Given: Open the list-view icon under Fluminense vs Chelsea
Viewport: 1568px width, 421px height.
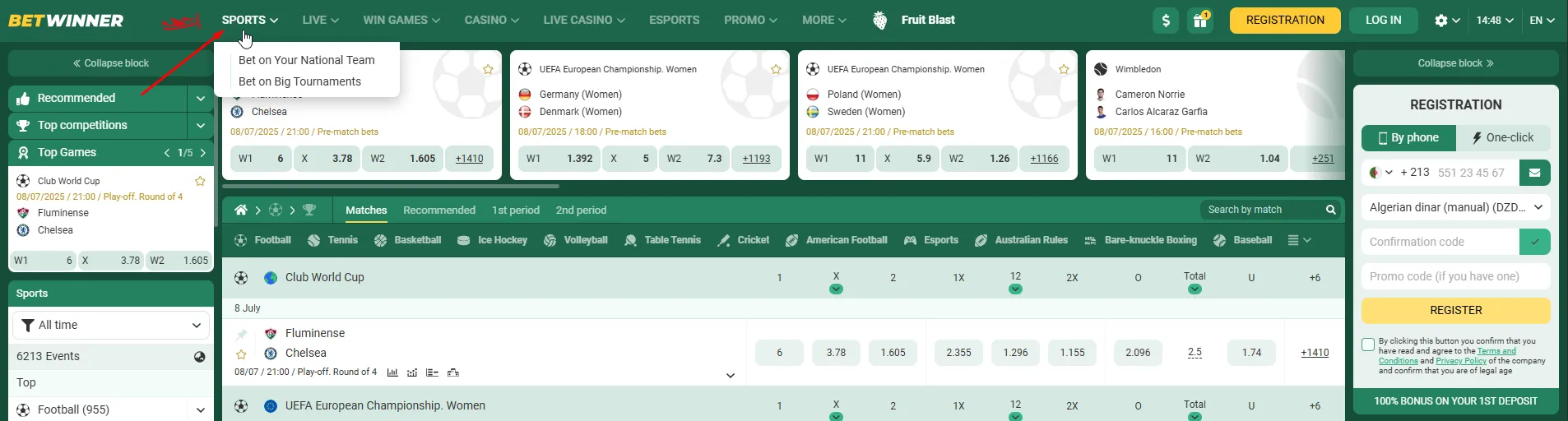Looking at the screenshot, I should [432, 372].
